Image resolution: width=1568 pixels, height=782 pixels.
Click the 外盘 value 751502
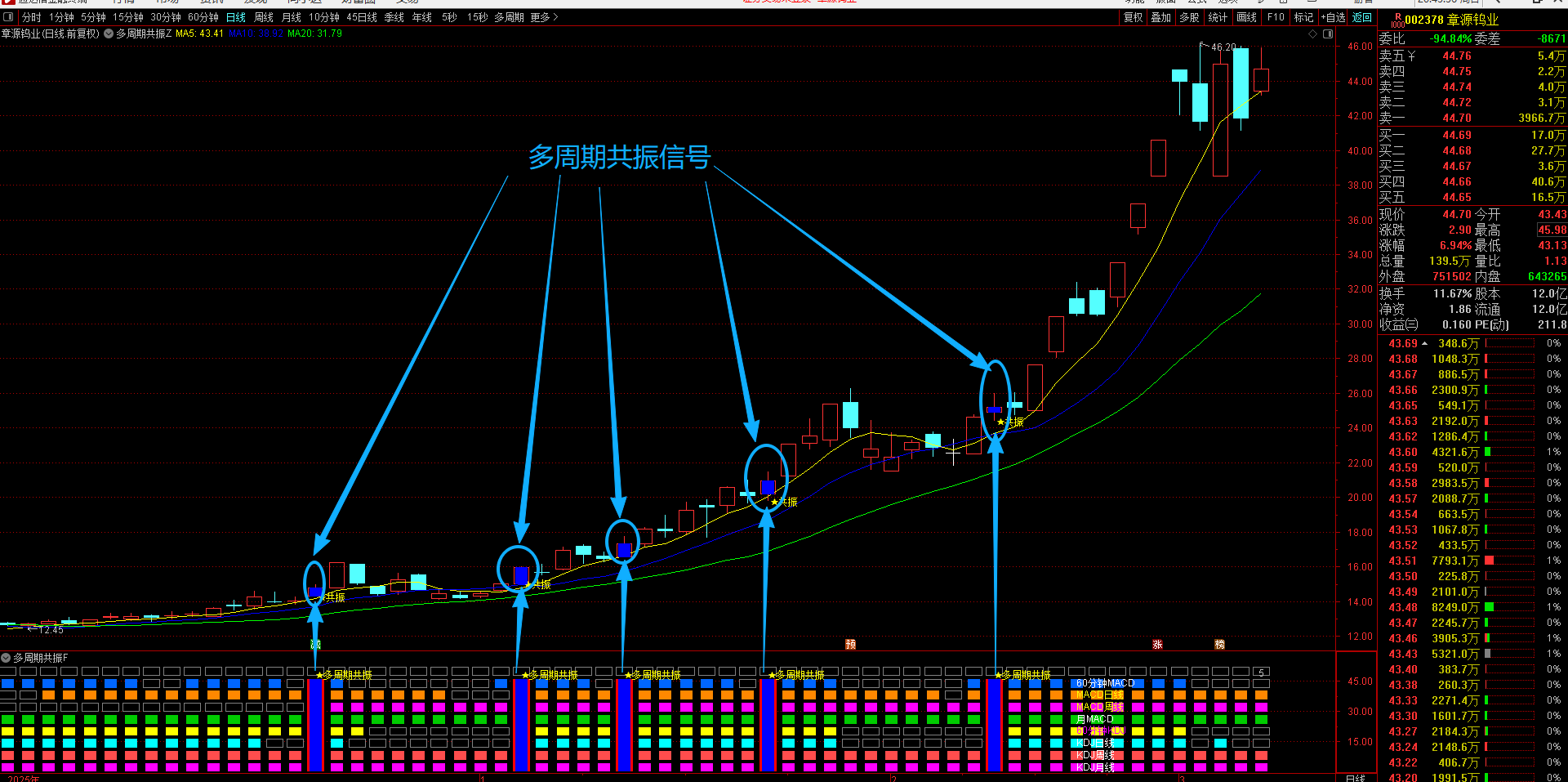click(x=1452, y=277)
